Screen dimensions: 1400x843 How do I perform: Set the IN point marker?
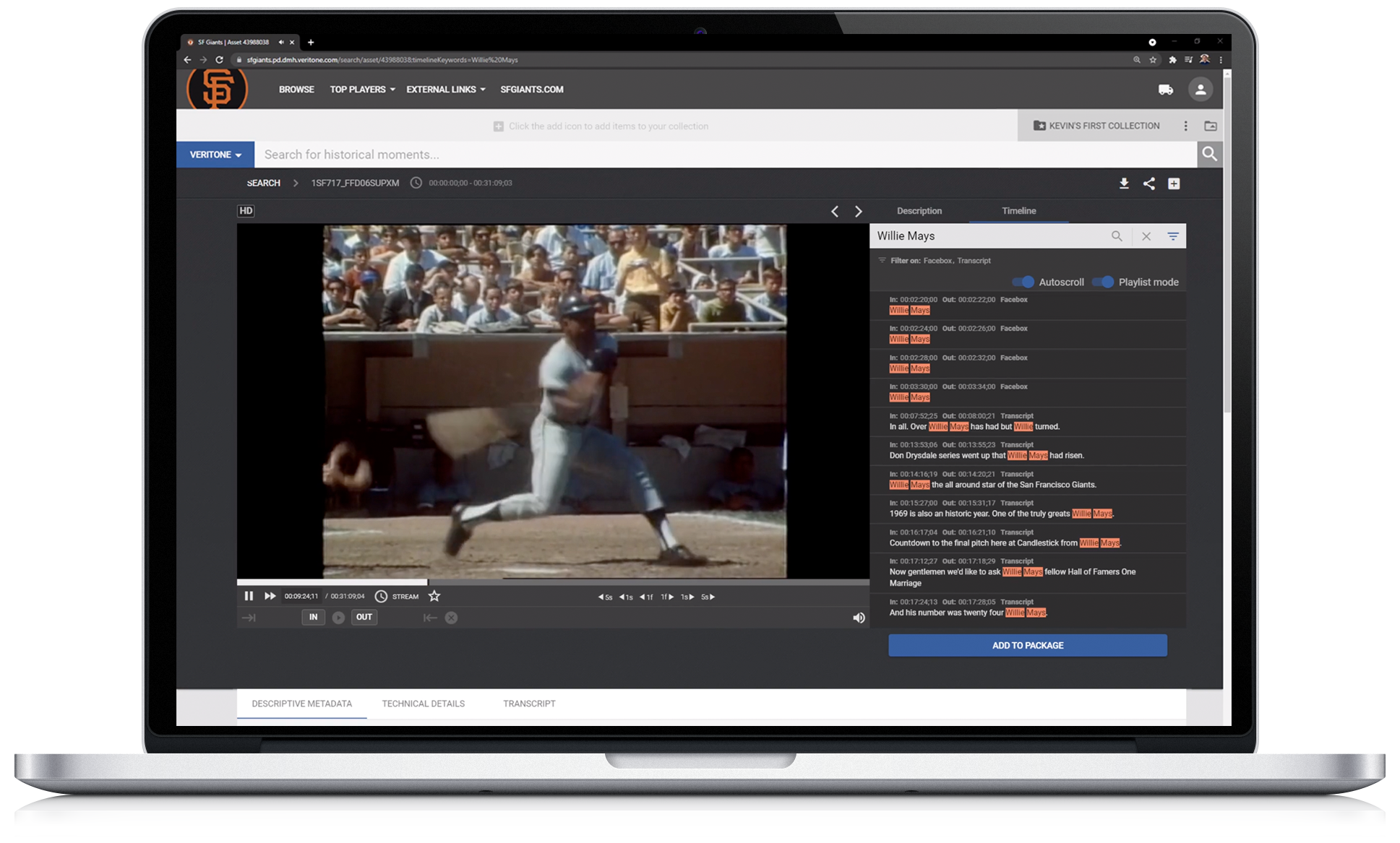313,617
